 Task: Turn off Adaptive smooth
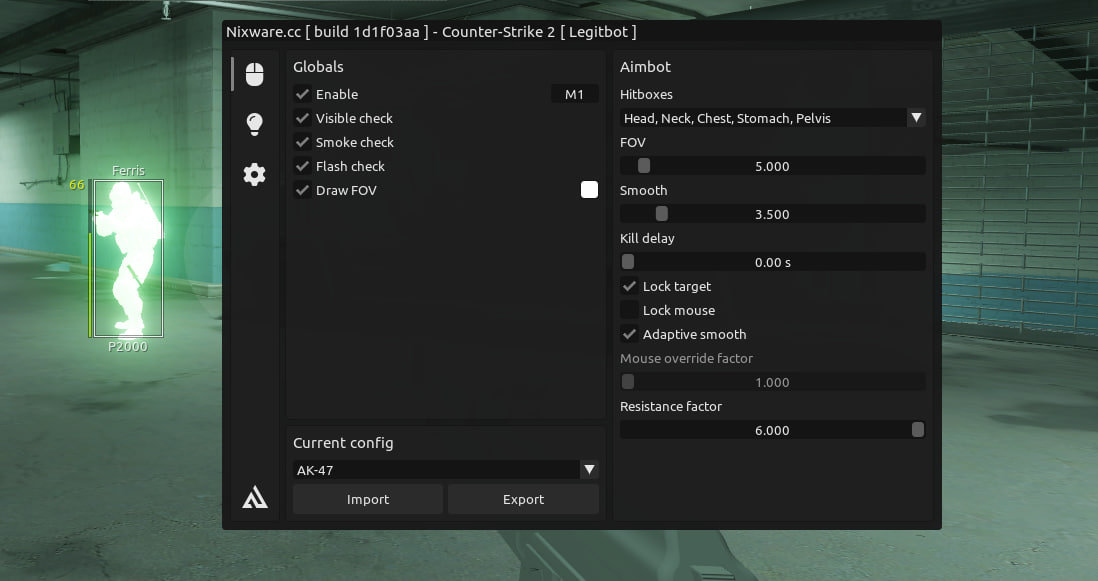[x=629, y=334]
